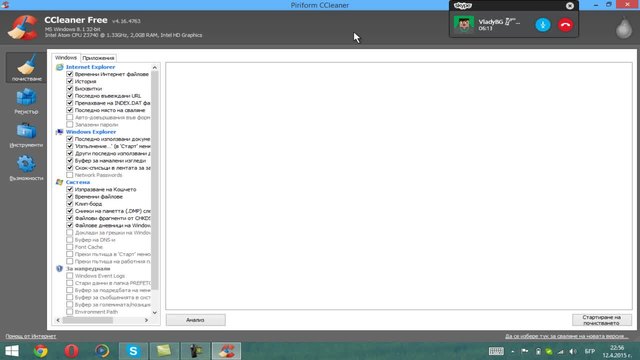
Task: Click the CCleaner taskbar icon
Action: 227,351
